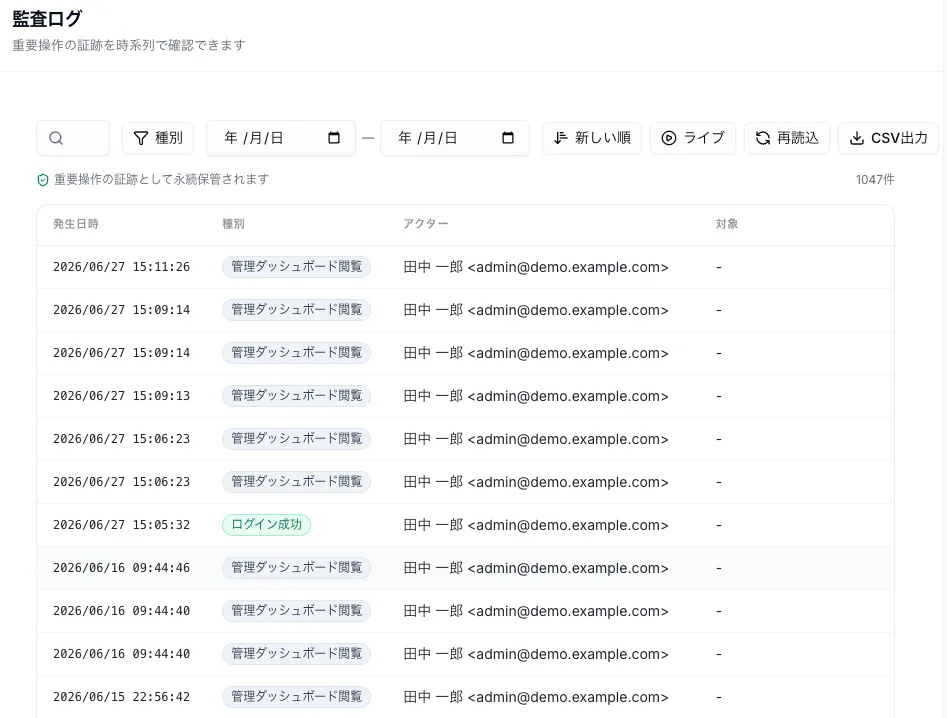Focus the start date 年/月/日 field
947x718 pixels.
(x=281, y=138)
